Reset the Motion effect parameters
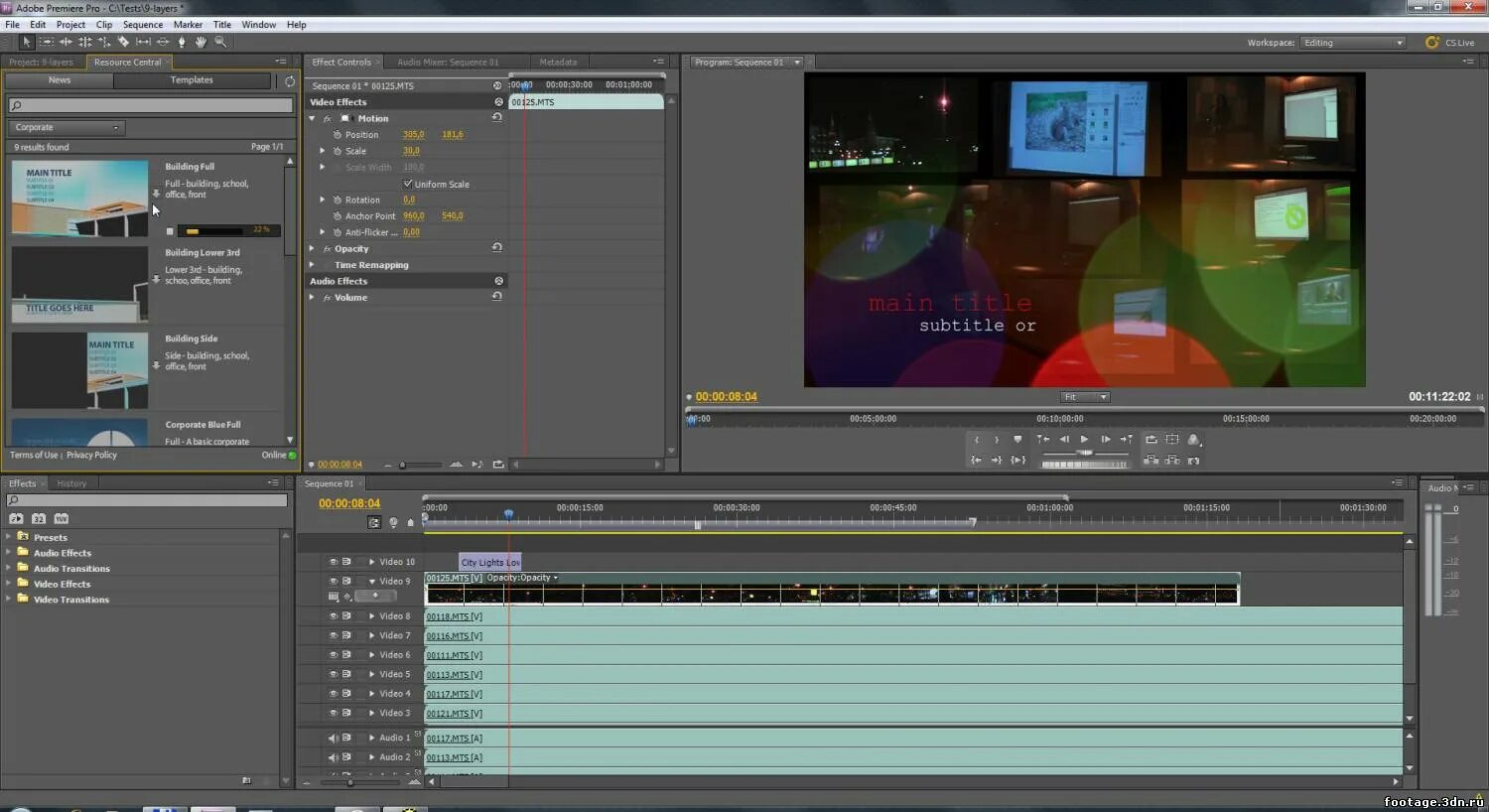The image size is (1489, 812). tap(497, 117)
